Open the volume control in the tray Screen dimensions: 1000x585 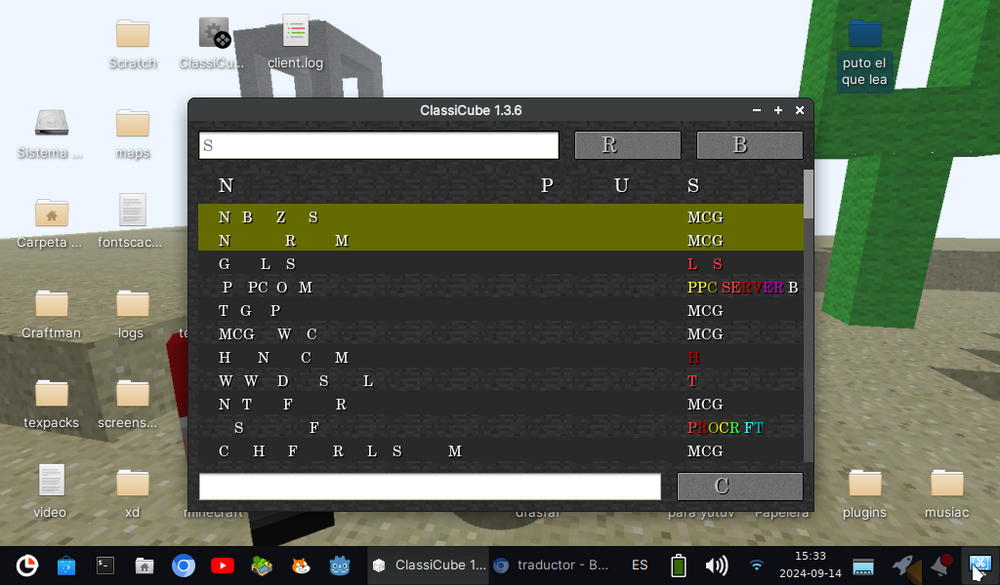click(x=717, y=566)
